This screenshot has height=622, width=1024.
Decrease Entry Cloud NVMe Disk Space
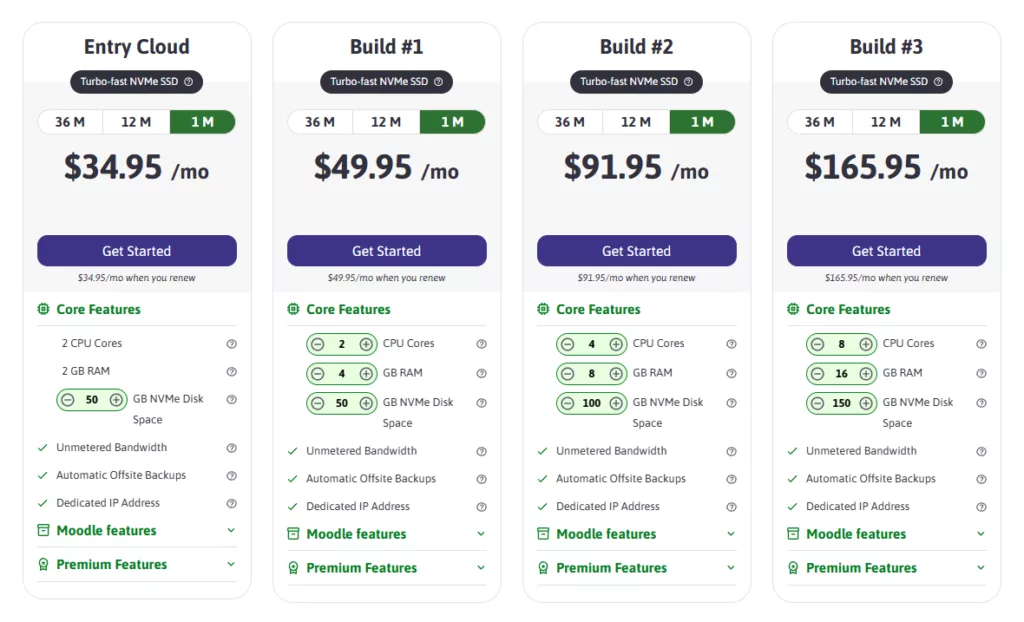click(x=67, y=400)
